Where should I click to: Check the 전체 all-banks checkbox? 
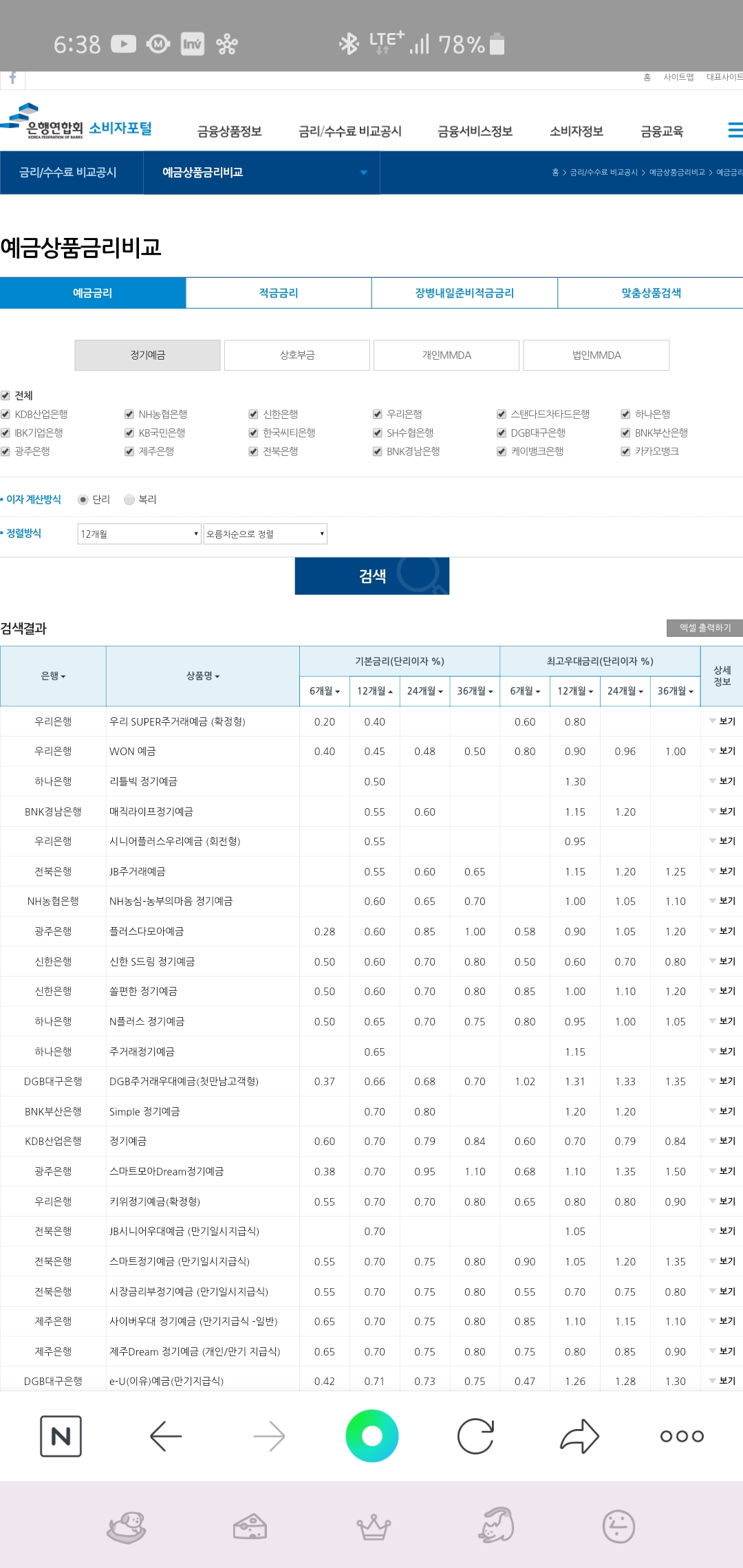(x=6, y=395)
